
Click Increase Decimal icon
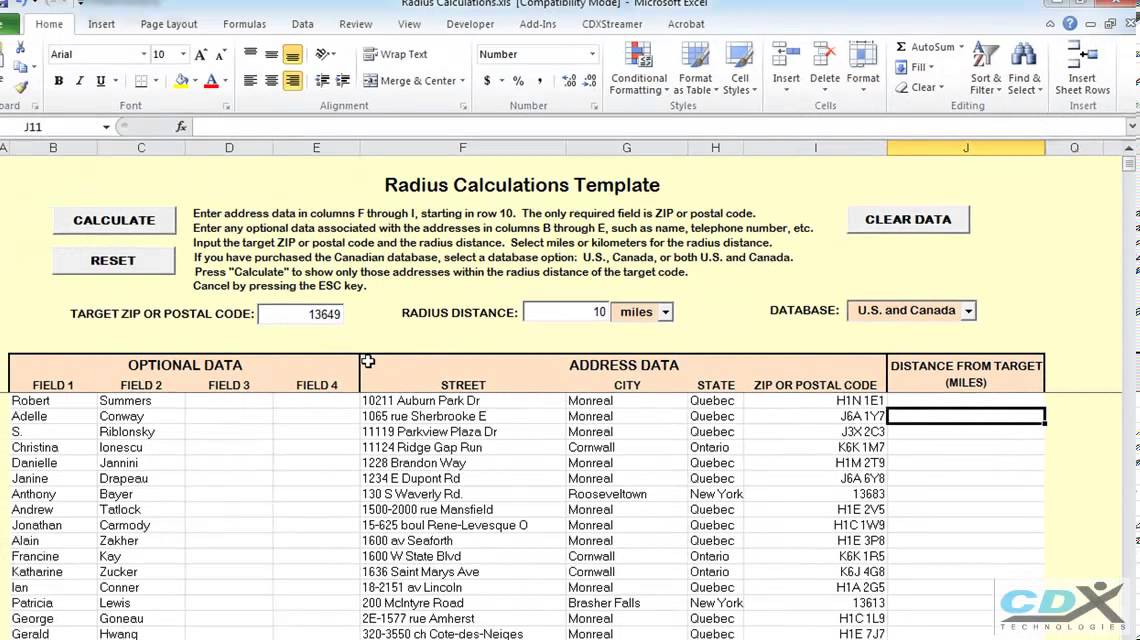(x=569, y=81)
